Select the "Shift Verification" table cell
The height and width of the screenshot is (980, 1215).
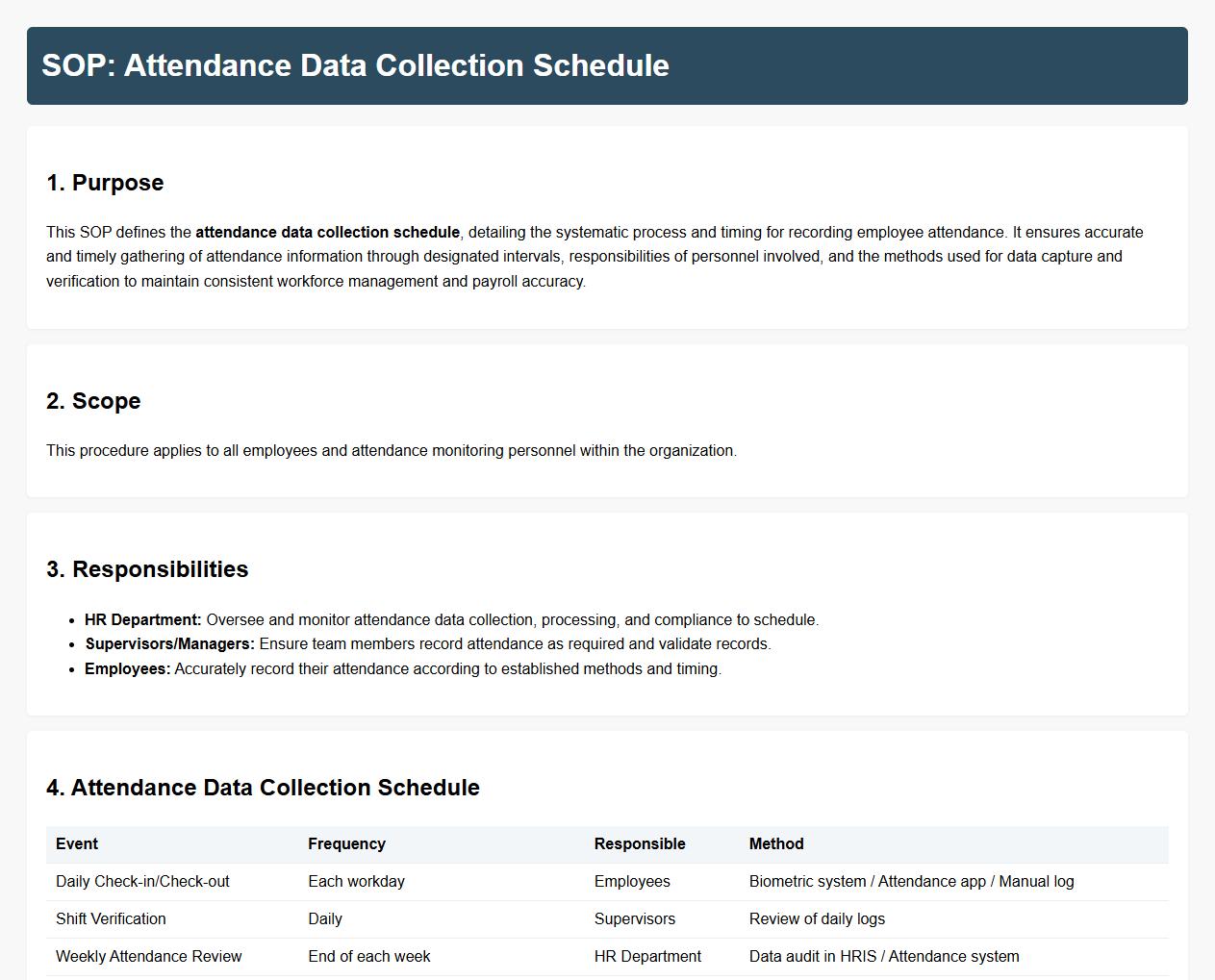(111, 919)
